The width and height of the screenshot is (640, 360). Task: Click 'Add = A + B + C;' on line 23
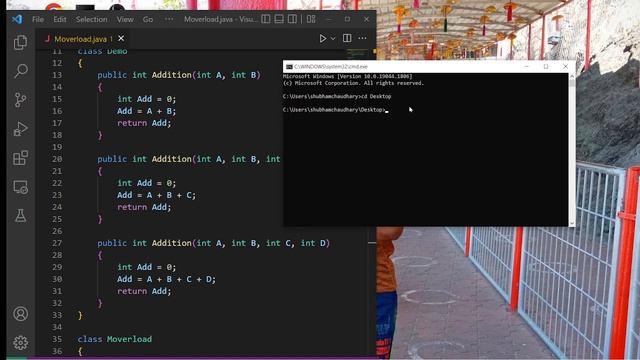156,195
